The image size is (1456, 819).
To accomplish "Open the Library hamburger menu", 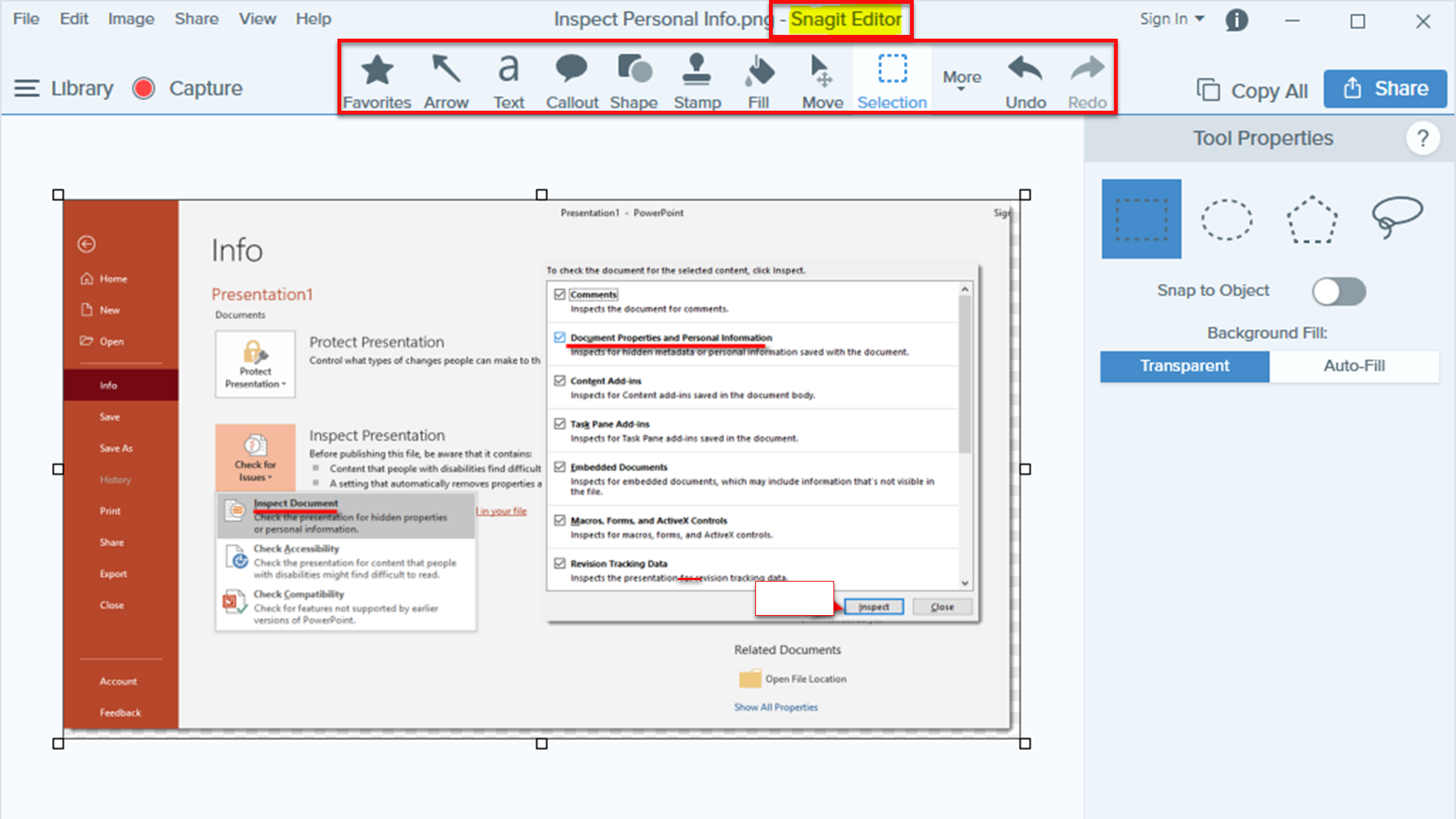I will point(27,89).
